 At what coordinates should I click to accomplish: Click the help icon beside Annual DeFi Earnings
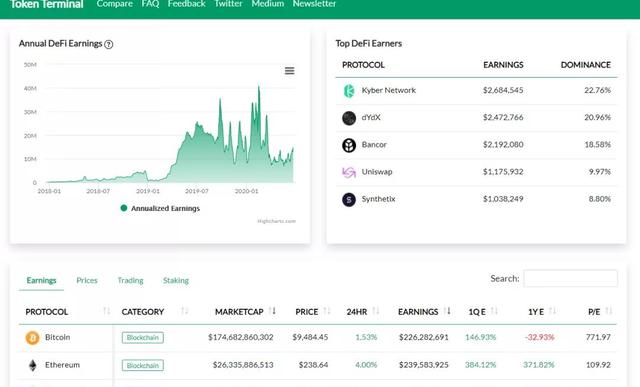click(109, 44)
